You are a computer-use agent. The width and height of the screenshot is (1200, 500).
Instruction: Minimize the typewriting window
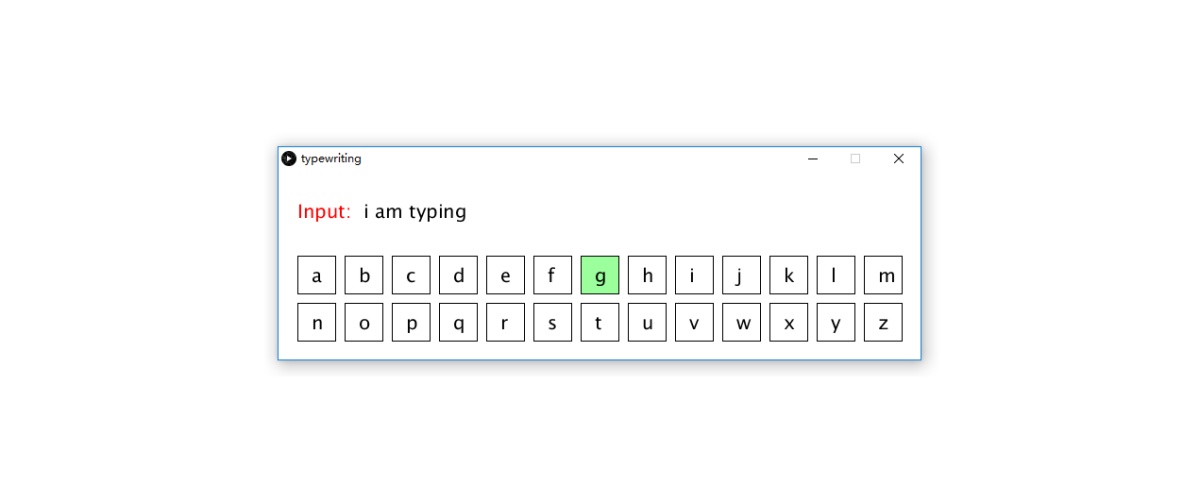tap(813, 158)
